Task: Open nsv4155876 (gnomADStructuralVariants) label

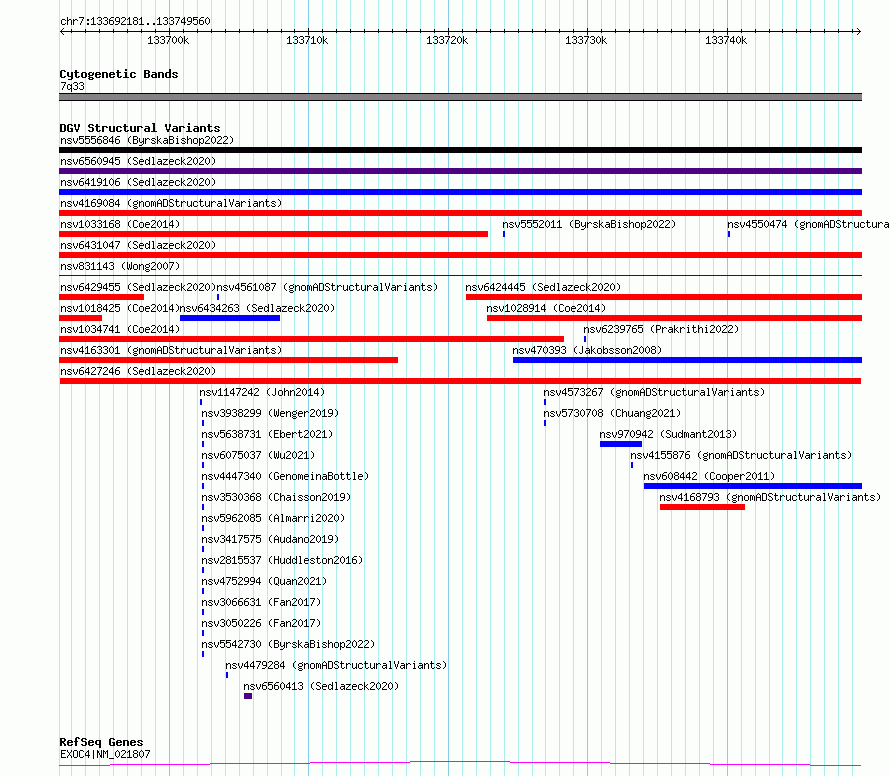Action: [741, 455]
